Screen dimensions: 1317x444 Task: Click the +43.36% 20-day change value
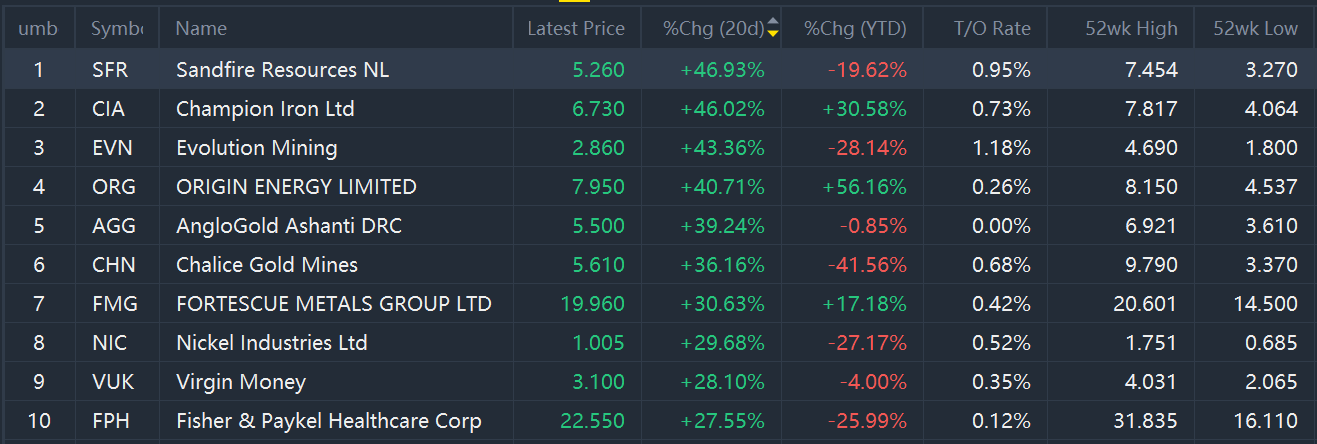click(722, 148)
